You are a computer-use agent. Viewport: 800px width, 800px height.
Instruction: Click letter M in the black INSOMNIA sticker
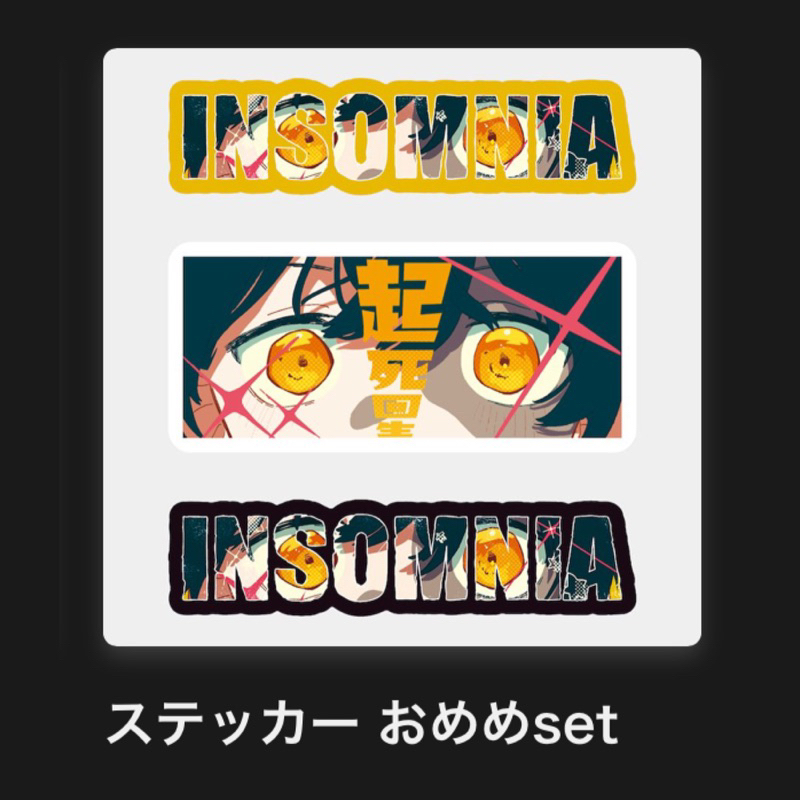click(434, 557)
